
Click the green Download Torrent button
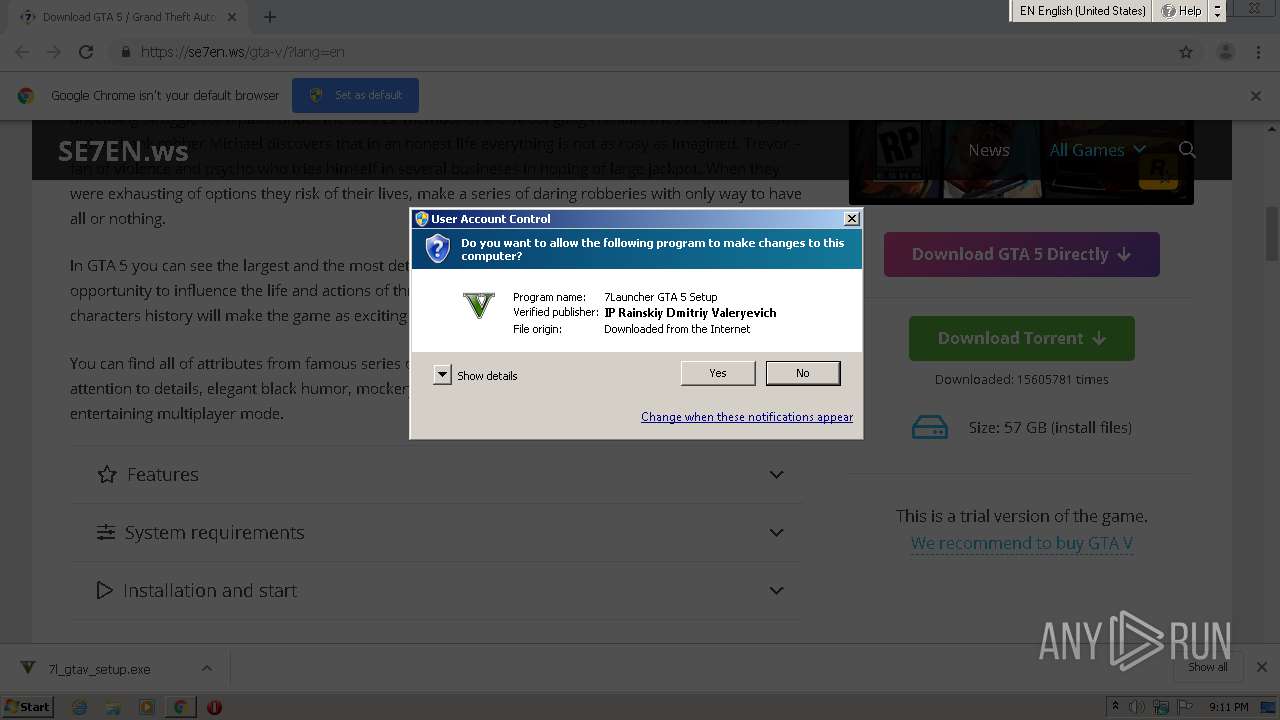pos(1021,338)
